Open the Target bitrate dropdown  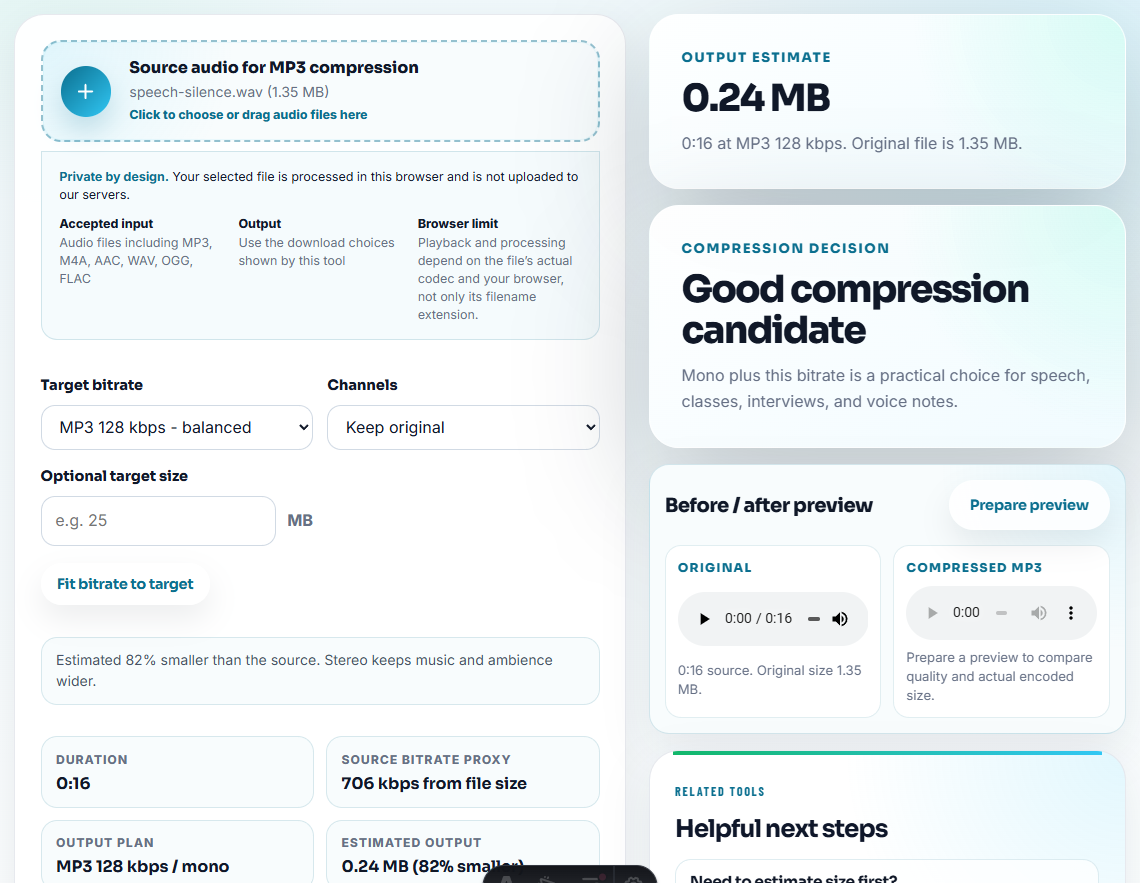click(177, 427)
